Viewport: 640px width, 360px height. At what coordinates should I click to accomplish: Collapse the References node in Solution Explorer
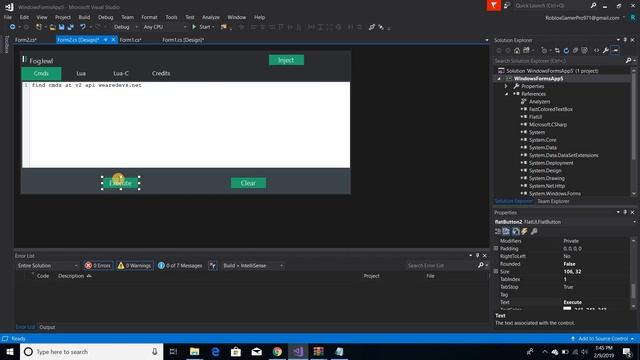507,94
